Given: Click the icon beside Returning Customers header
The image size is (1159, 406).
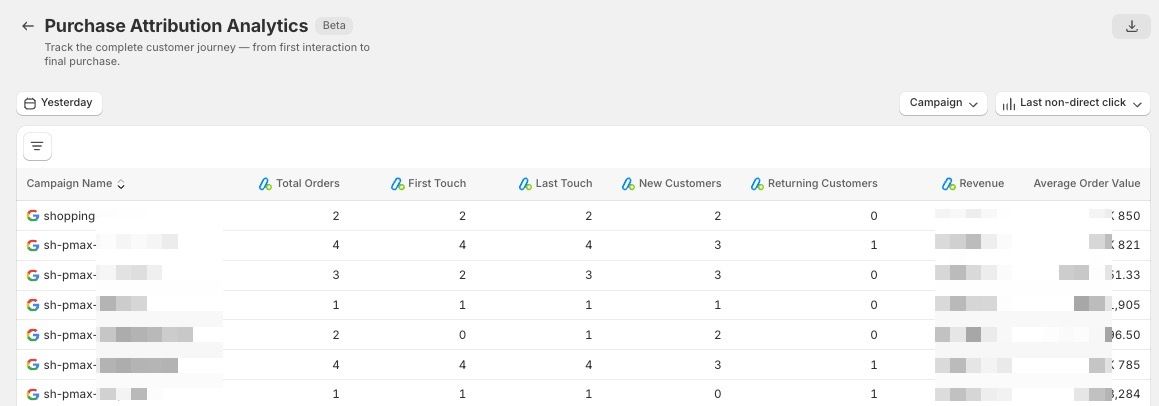Looking at the screenshot, I should pos(757,183).
